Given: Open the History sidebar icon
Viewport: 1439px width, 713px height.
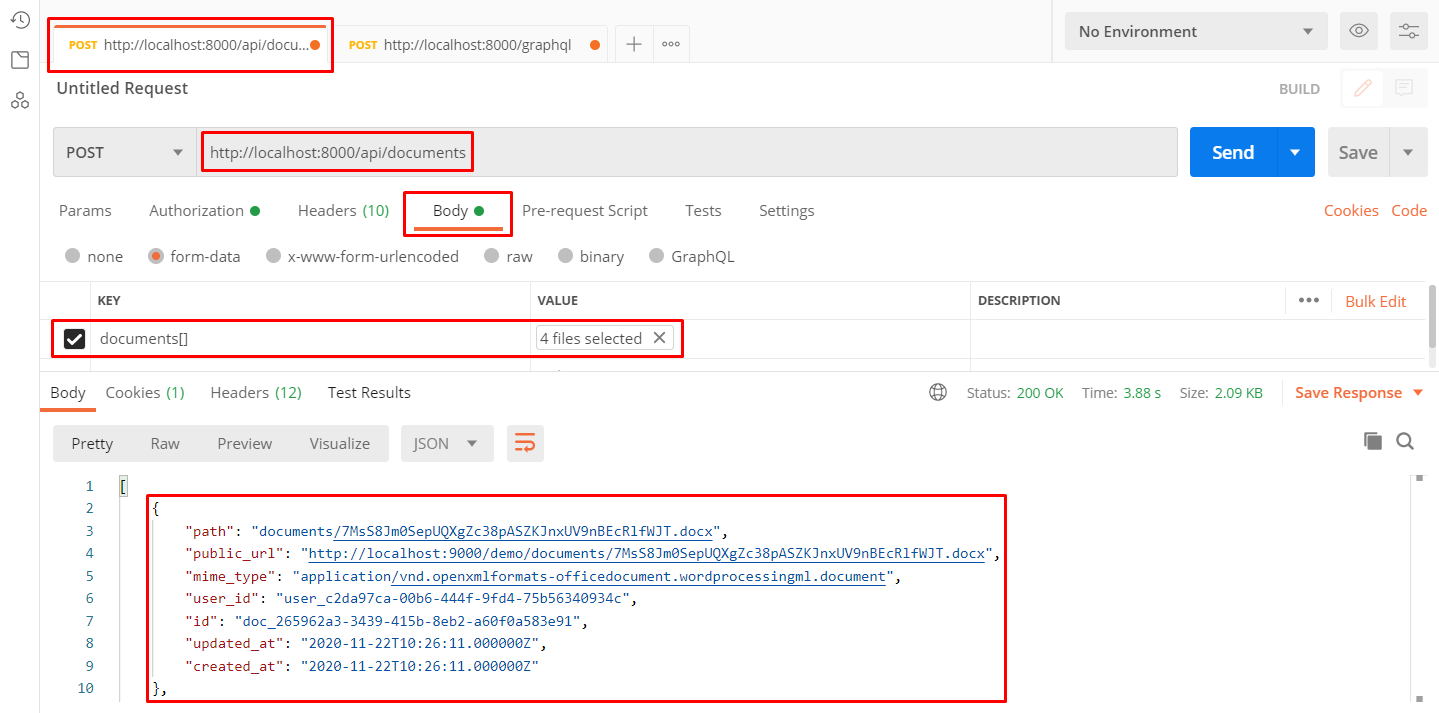Looking at the screenshot, I should [x=19, y=20].
